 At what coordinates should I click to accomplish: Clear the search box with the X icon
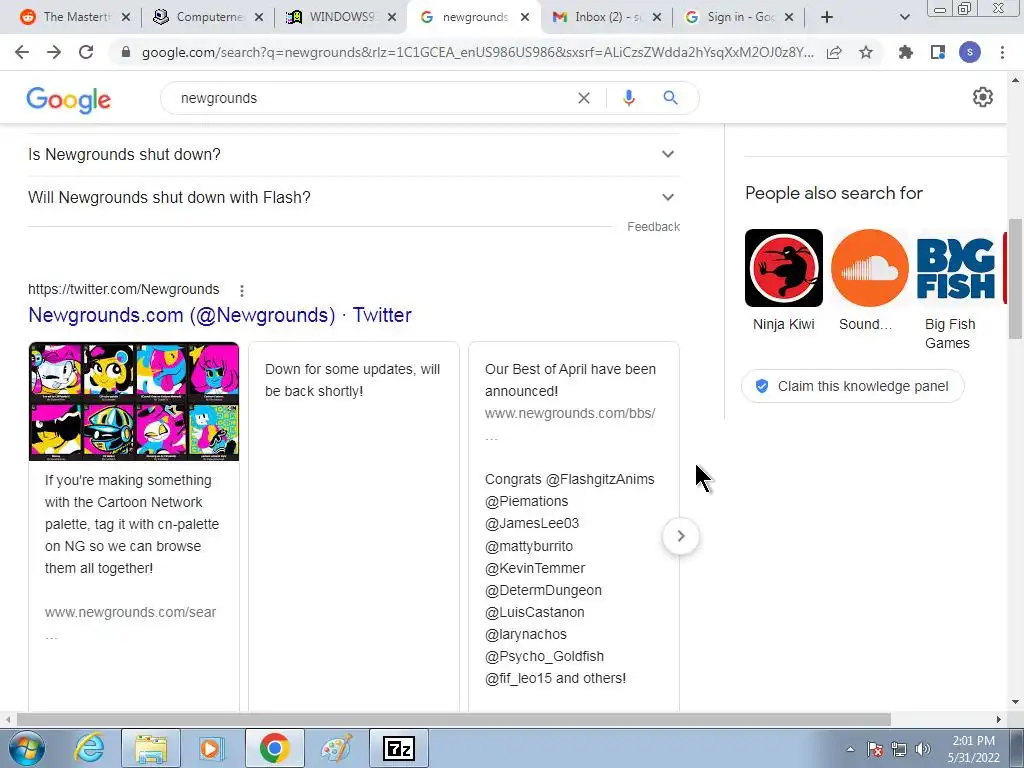584,98
